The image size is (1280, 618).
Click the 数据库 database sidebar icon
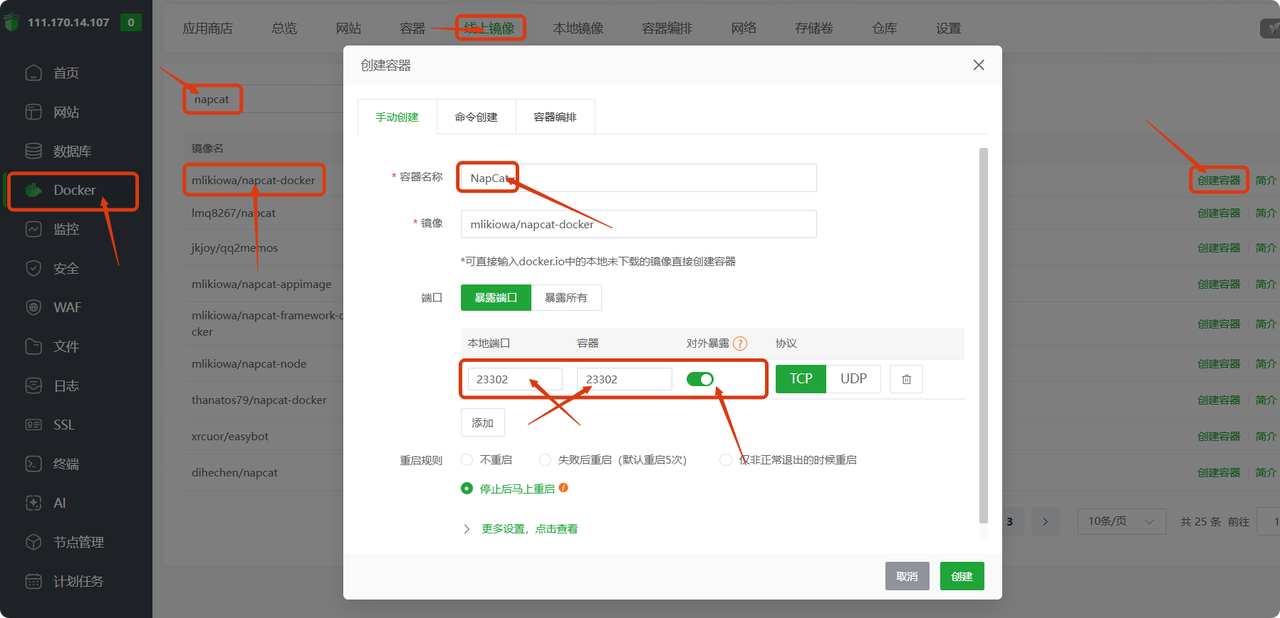pyautogui.click(x=34, y=151)
